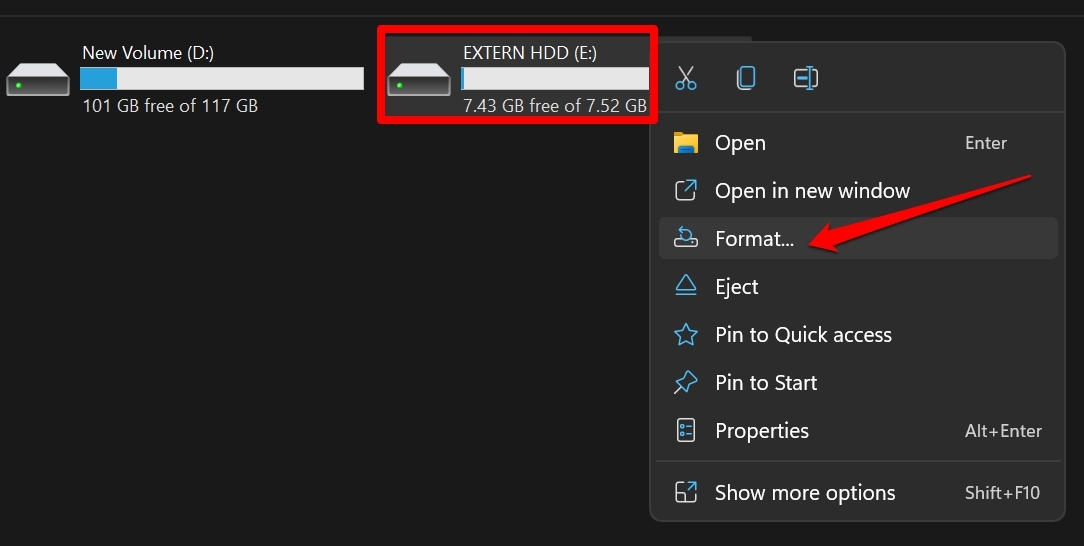Image resolution: width=1084 pixels, height=546 pixels.
Task: Click Show more options
Action: pyautogui.click(x=858, y=493)
